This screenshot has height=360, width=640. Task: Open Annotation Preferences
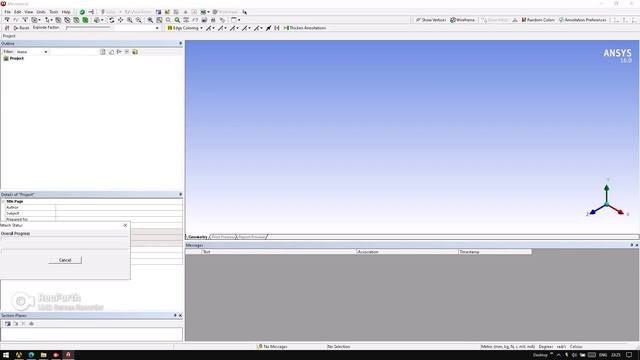click(582, 20)
